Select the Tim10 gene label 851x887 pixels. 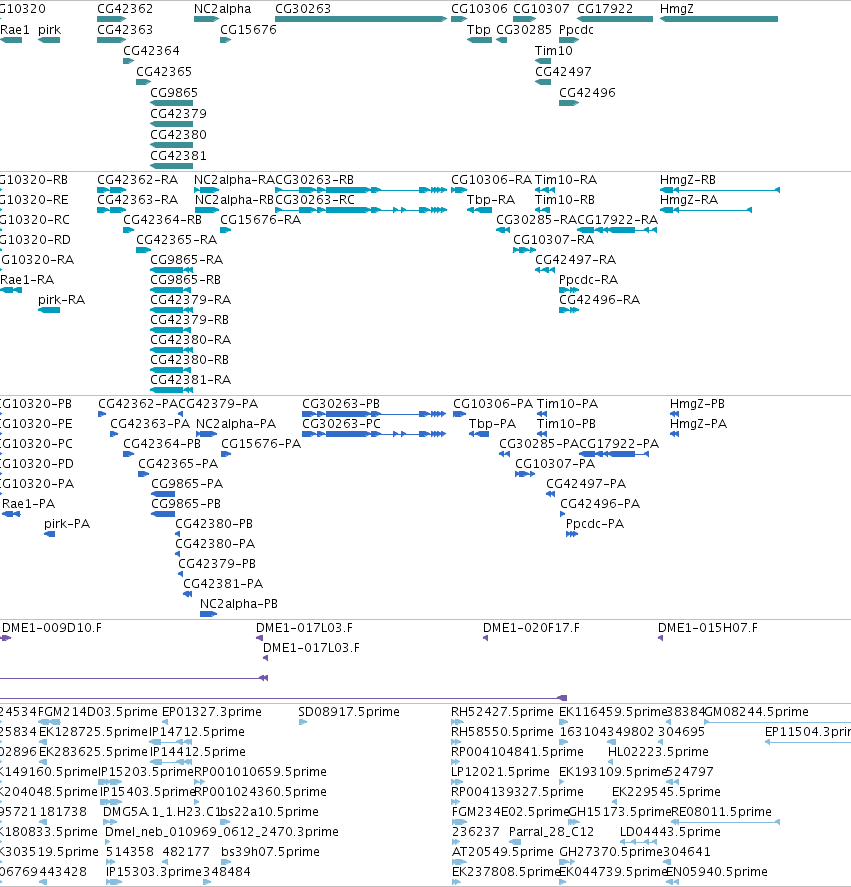tap(554, 51)
